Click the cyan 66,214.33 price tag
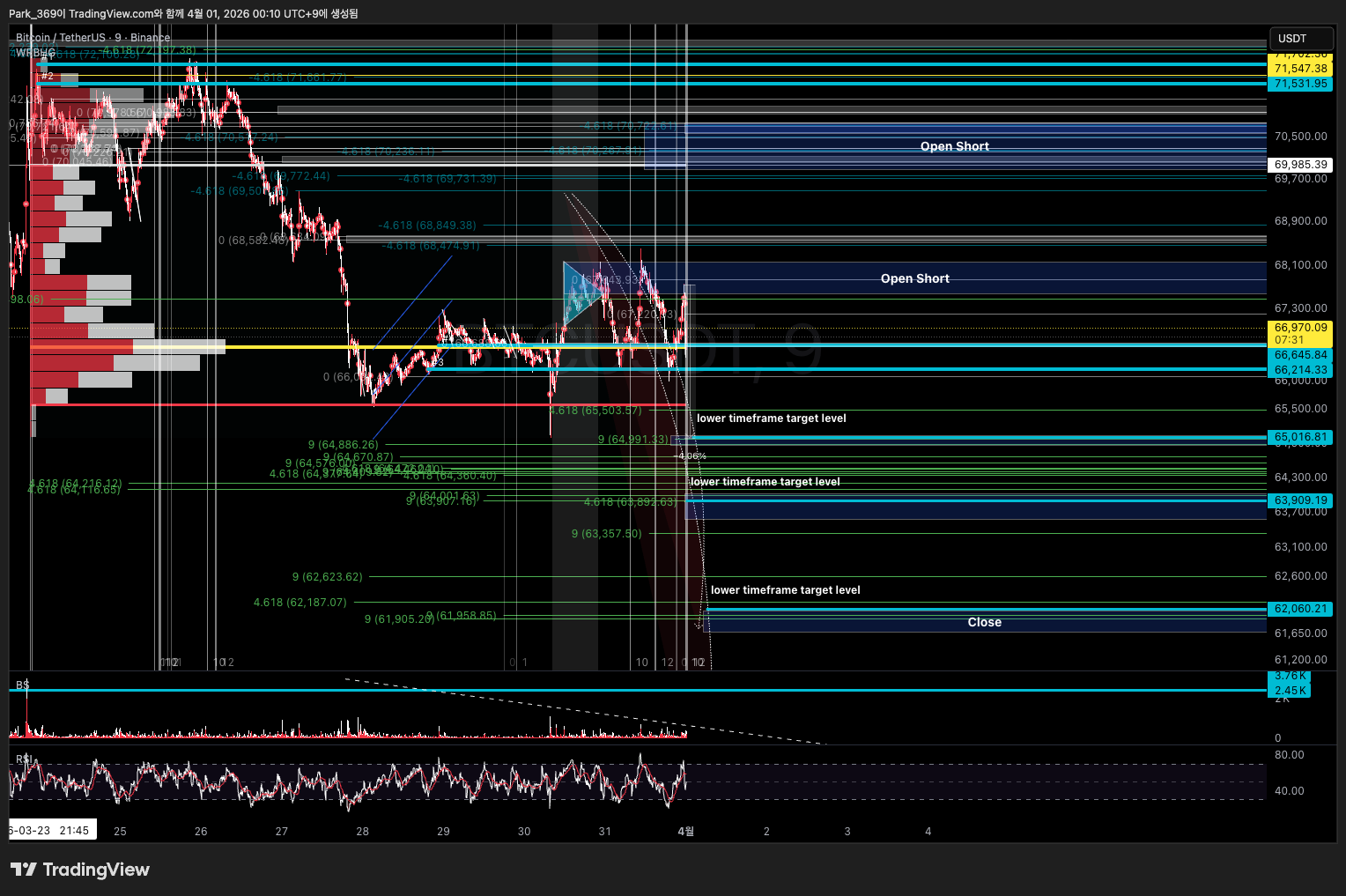Viewport: 1346px width, 896px height. click(1300, 370)
